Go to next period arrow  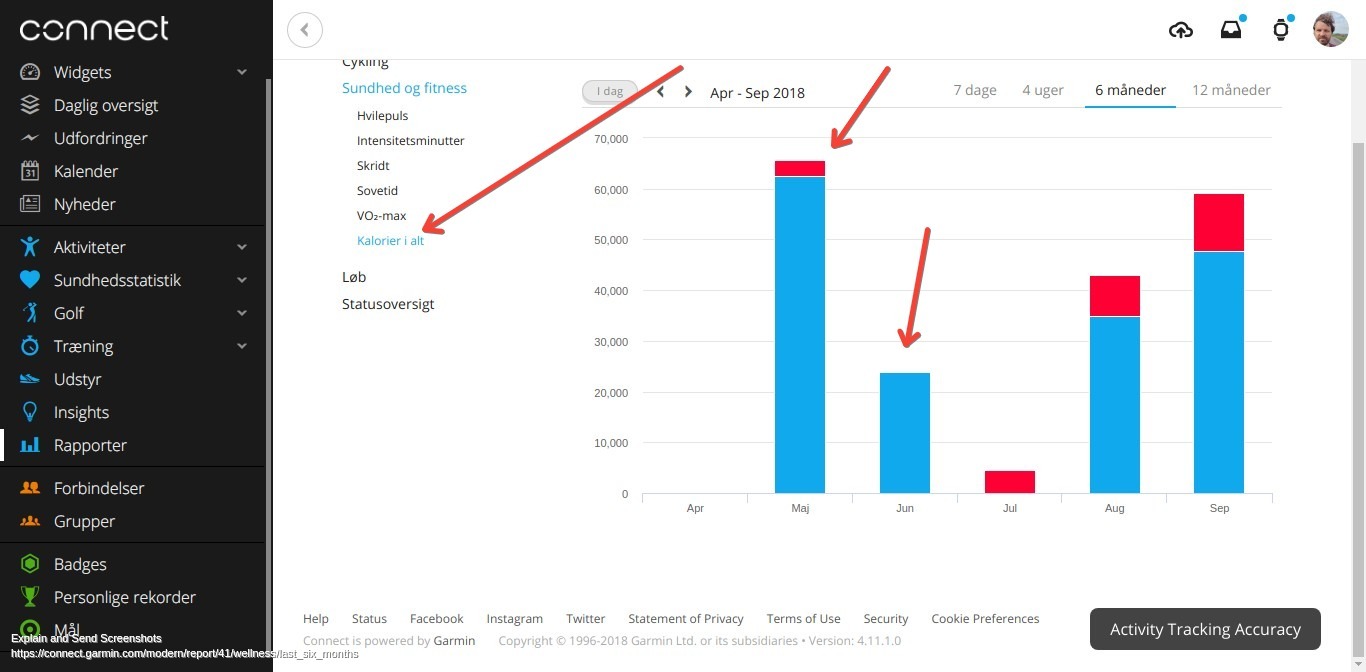(688, 92)
